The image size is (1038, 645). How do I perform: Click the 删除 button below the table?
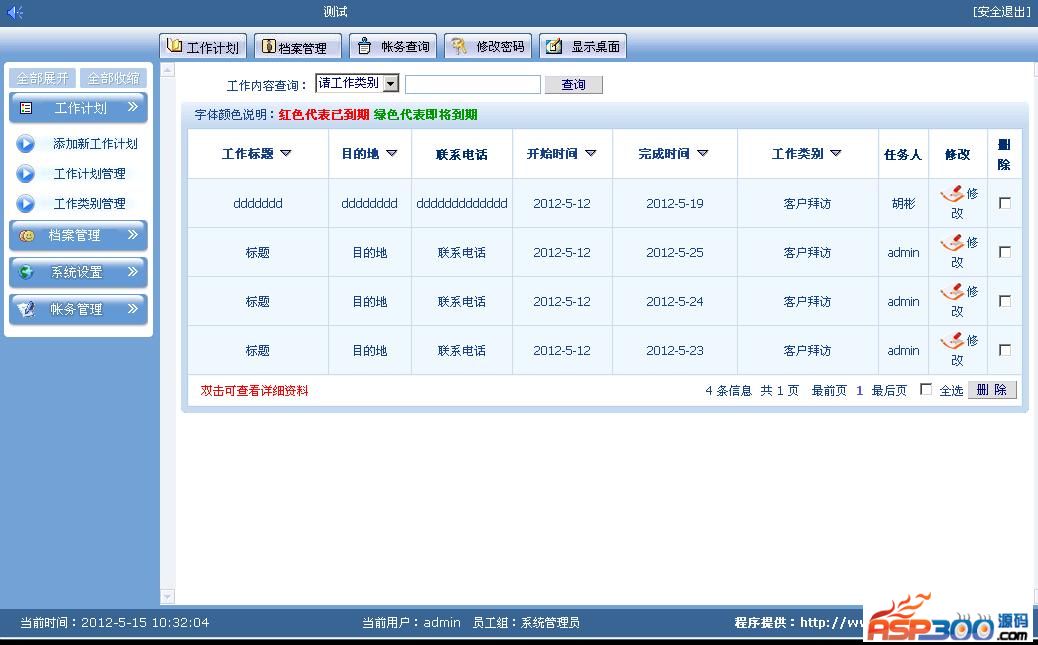point(992,390)
